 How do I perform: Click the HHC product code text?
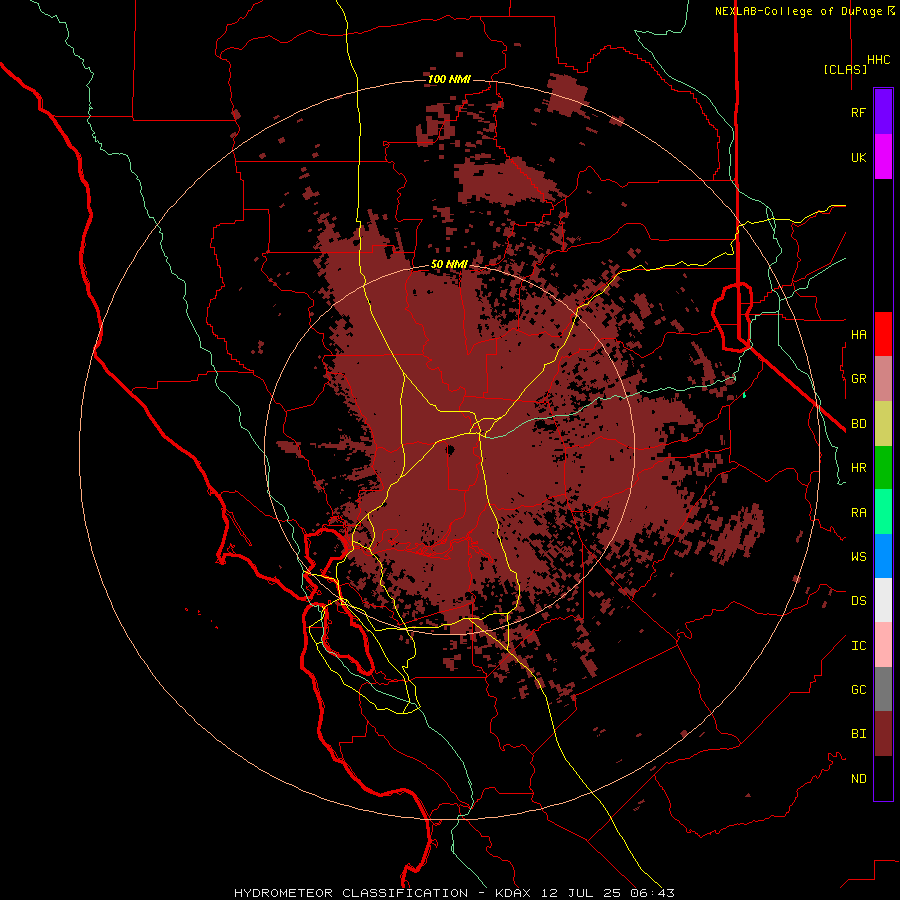click(x=878, y=60)
